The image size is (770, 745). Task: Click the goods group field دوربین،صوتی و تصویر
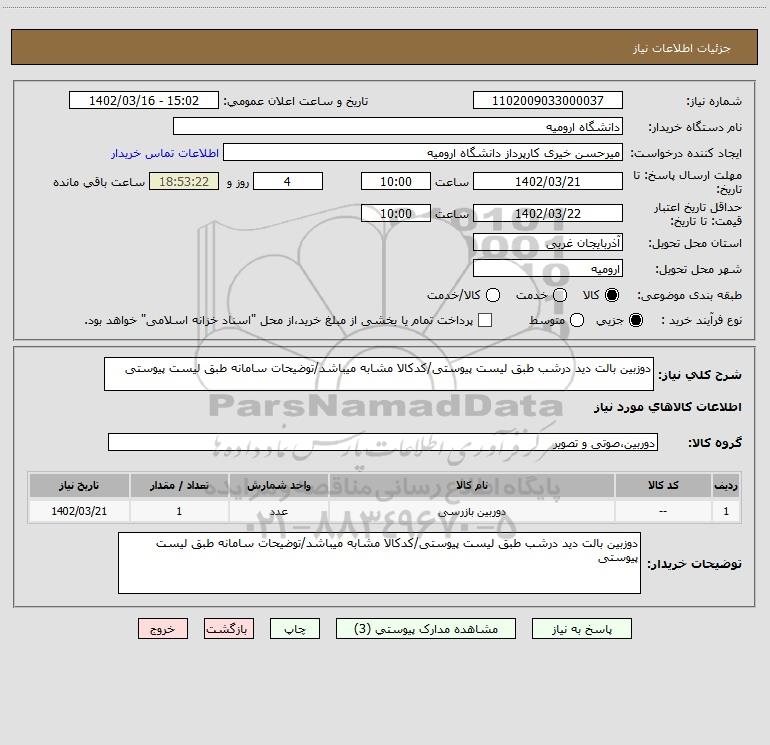coord(383,442)
